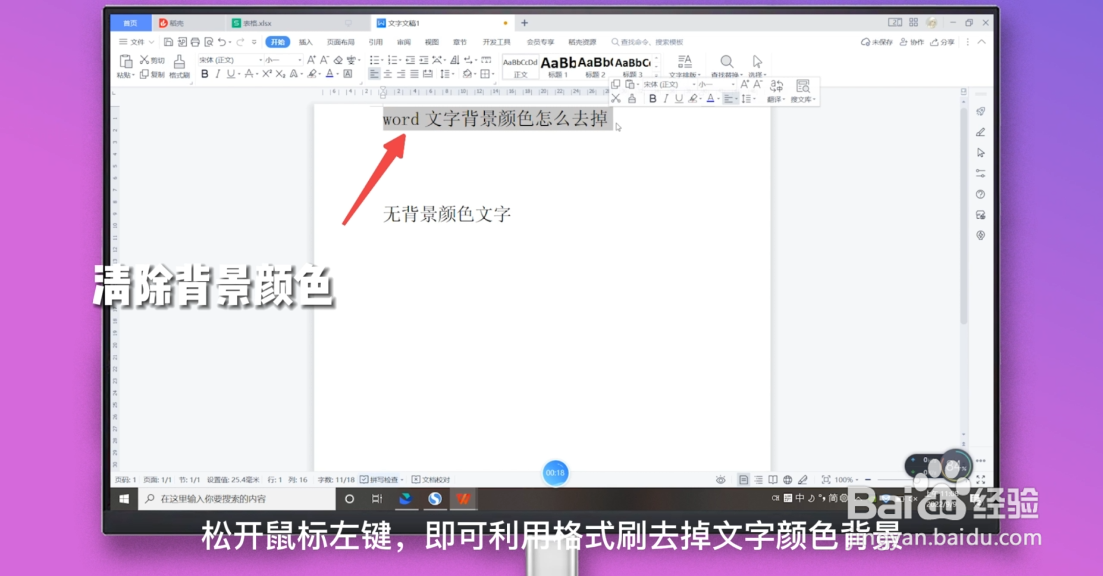This screenshot has width=1103, height=576.
Task: Open Print Preview from quick access bar
Action: [x=209, y=42]
